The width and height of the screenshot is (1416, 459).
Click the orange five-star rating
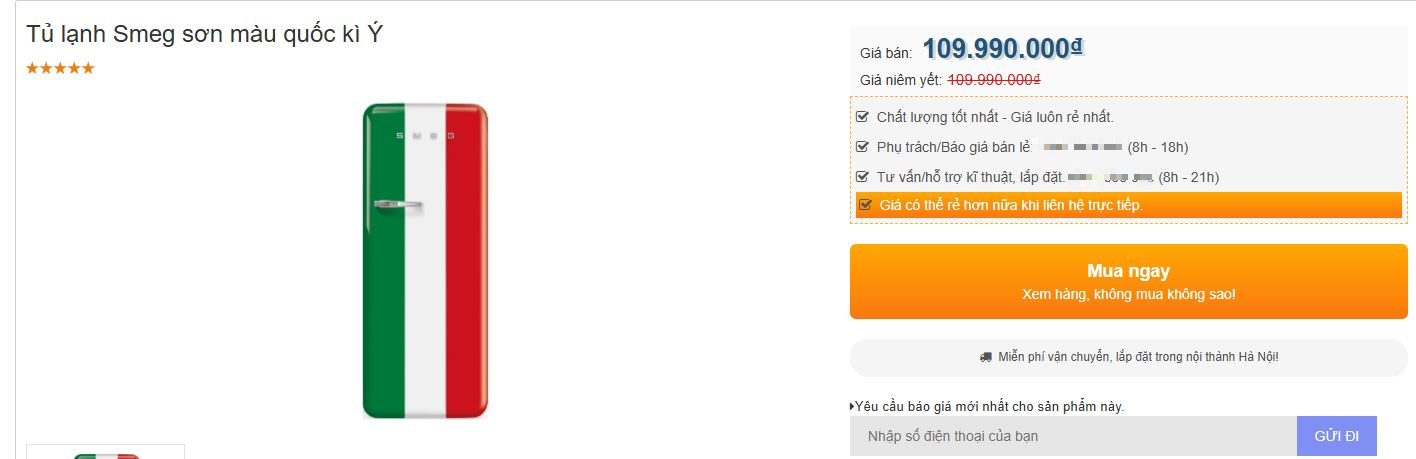coord(60,68)
